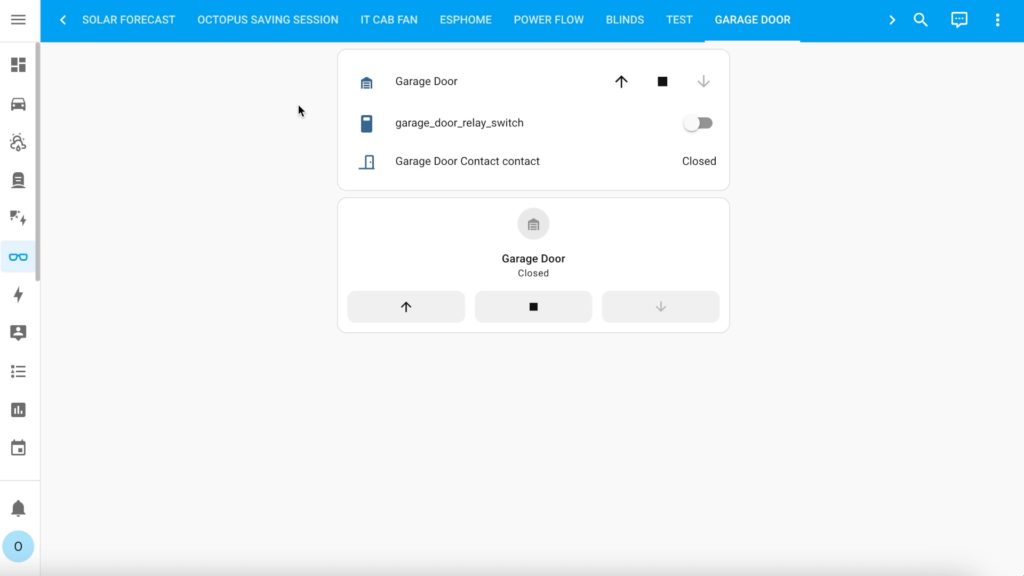Click the sidebar vertical scrollbar
The image size is (1024, 576).
(38, 162)
